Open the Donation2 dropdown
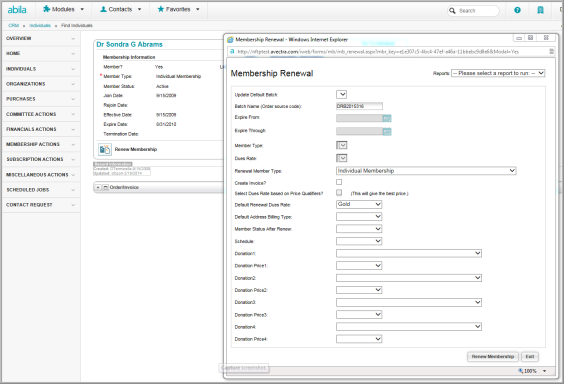The image size is (564, 384). pyautogui.click(x=409, y=278)
